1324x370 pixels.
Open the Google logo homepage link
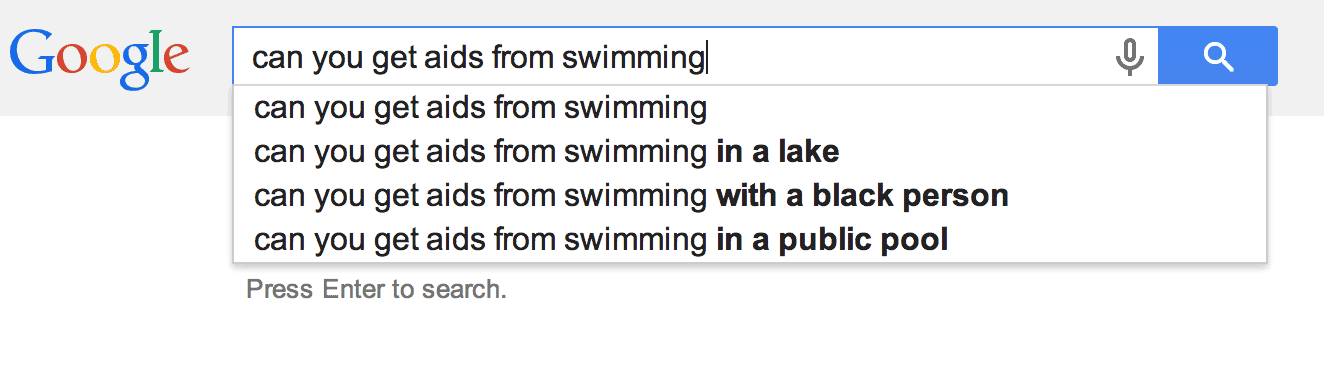(x=98, y=57)
